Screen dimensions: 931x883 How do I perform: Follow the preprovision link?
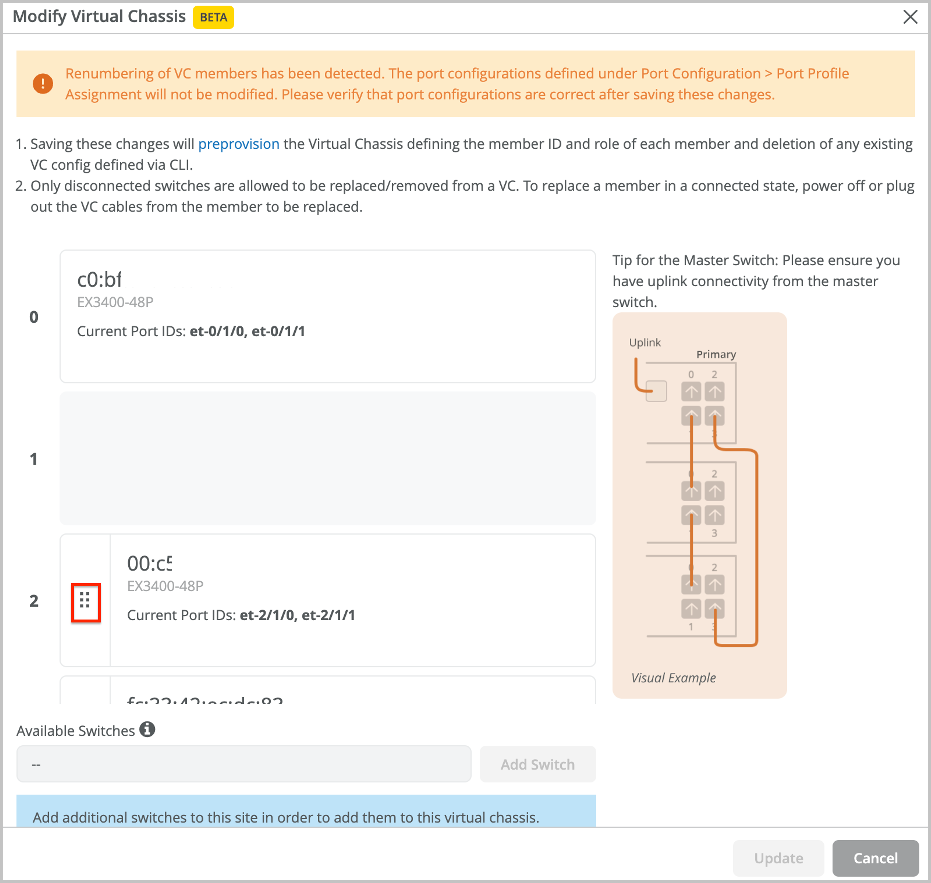coord(239,144)
